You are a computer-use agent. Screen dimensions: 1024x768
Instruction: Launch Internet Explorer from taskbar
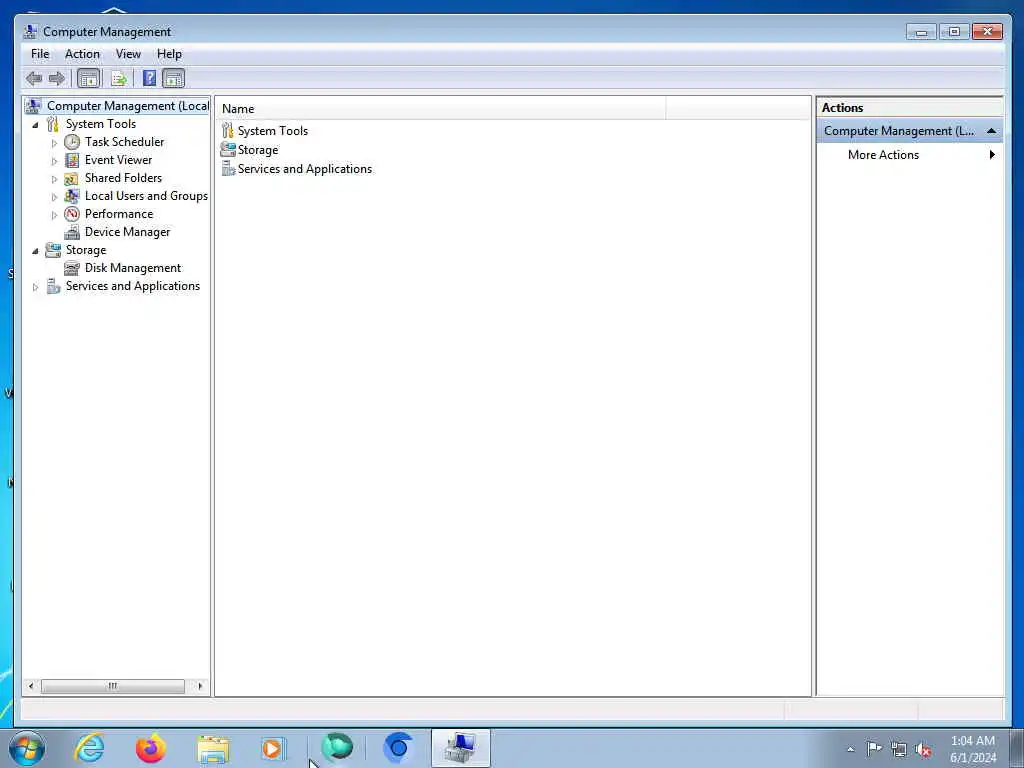(89, 748)
